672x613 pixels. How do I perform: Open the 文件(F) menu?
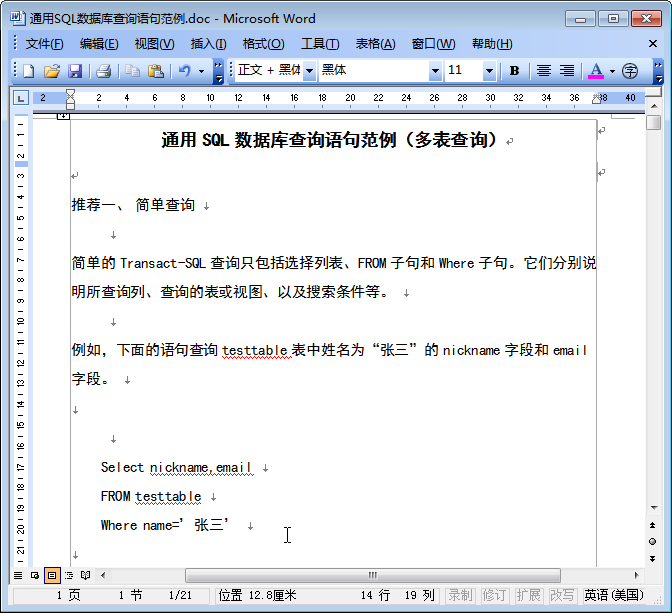(x=44, y=44)
